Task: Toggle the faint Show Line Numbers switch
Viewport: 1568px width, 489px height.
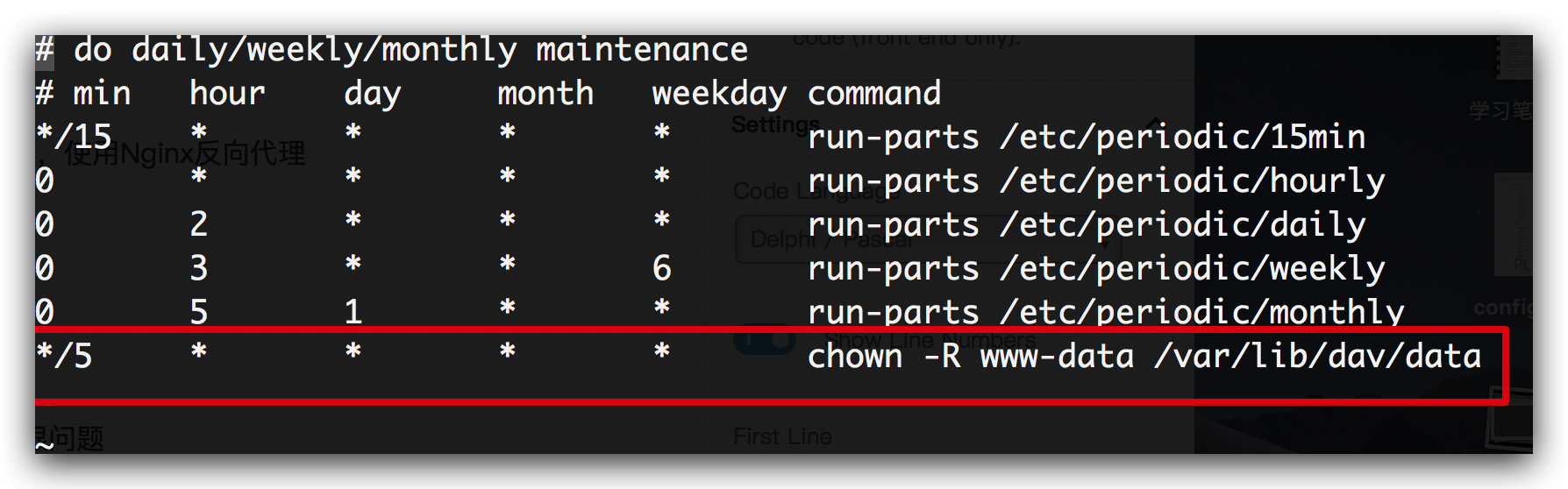Action: click(765, 340)
